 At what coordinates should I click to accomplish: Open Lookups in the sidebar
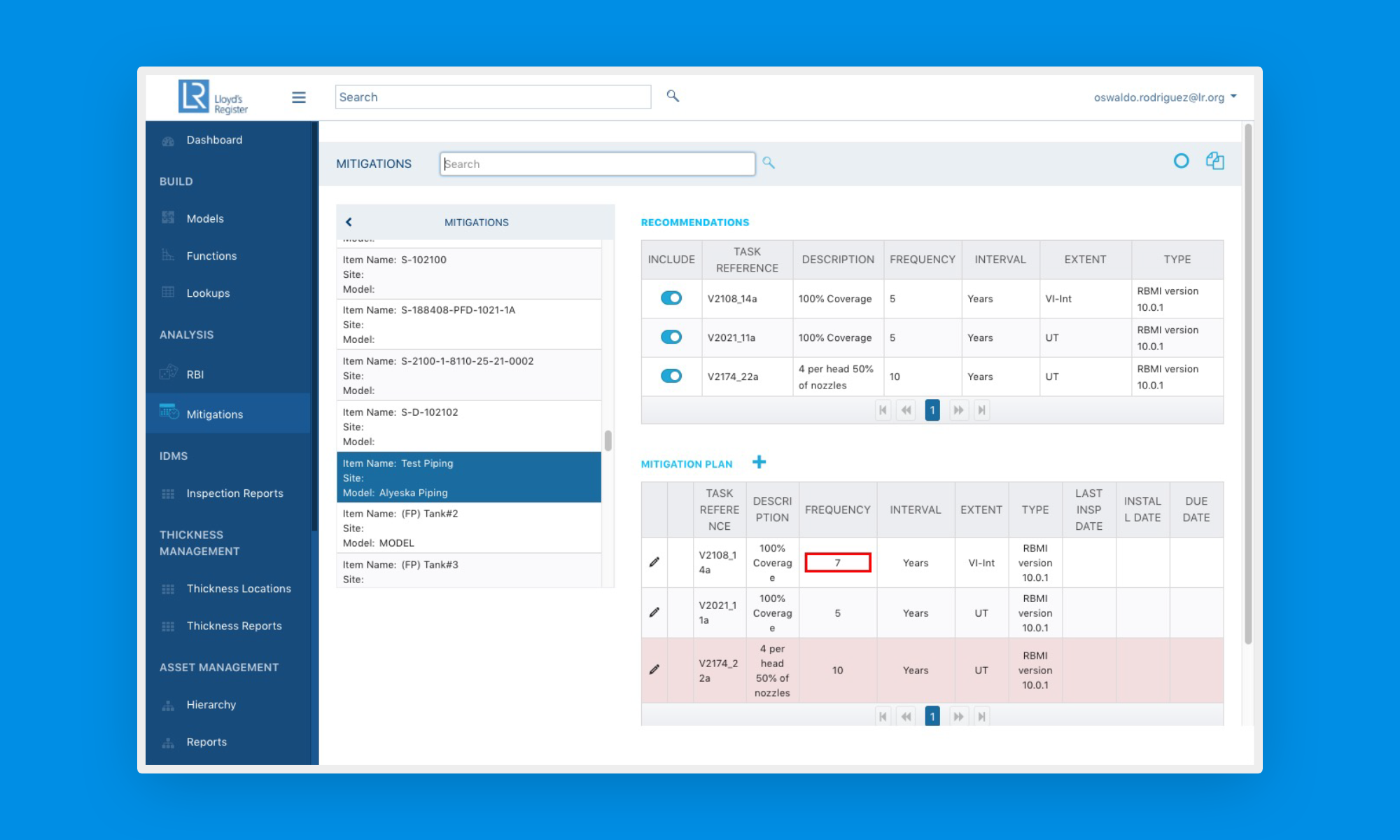click(x=208, y=293)
